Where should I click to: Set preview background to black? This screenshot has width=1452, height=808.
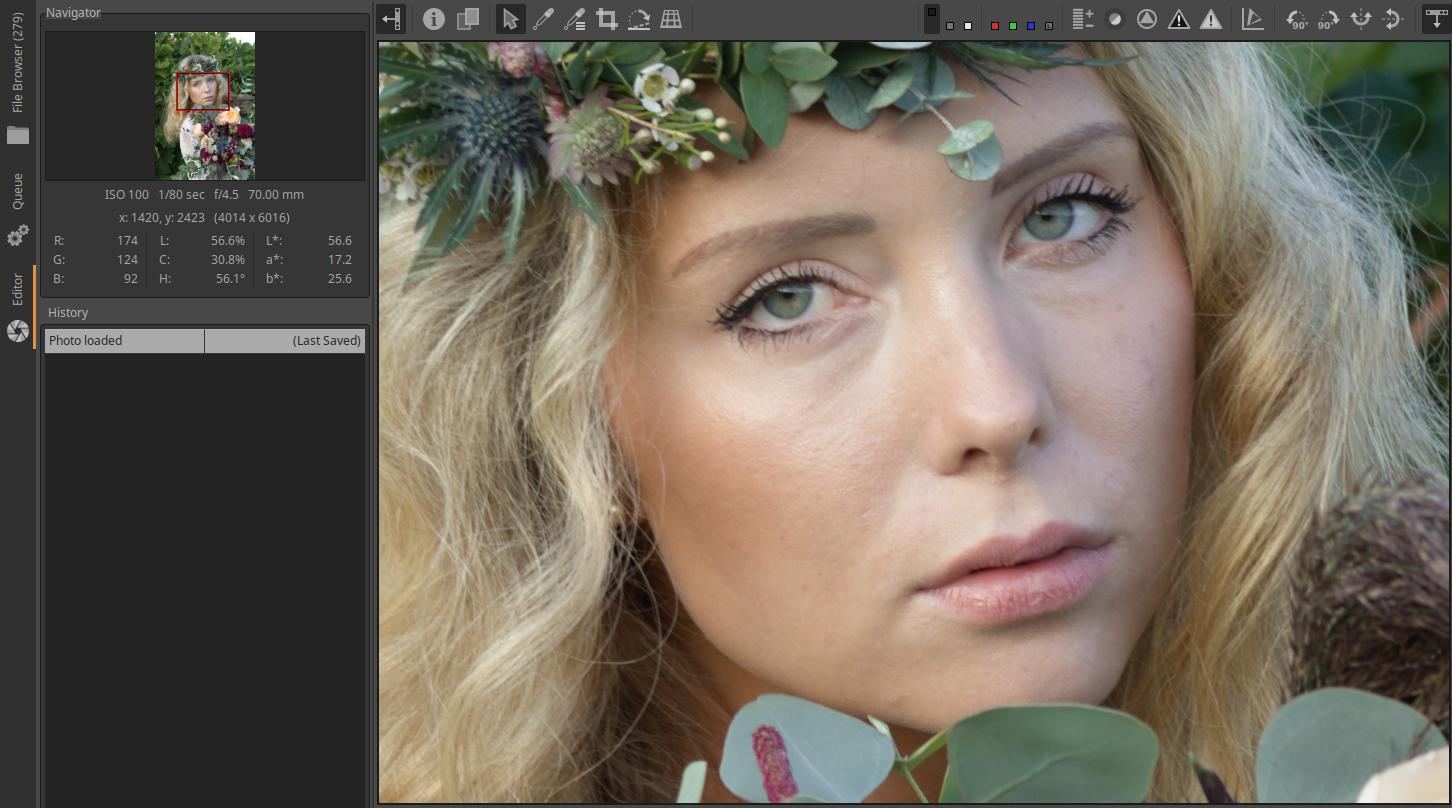[931, 13]
